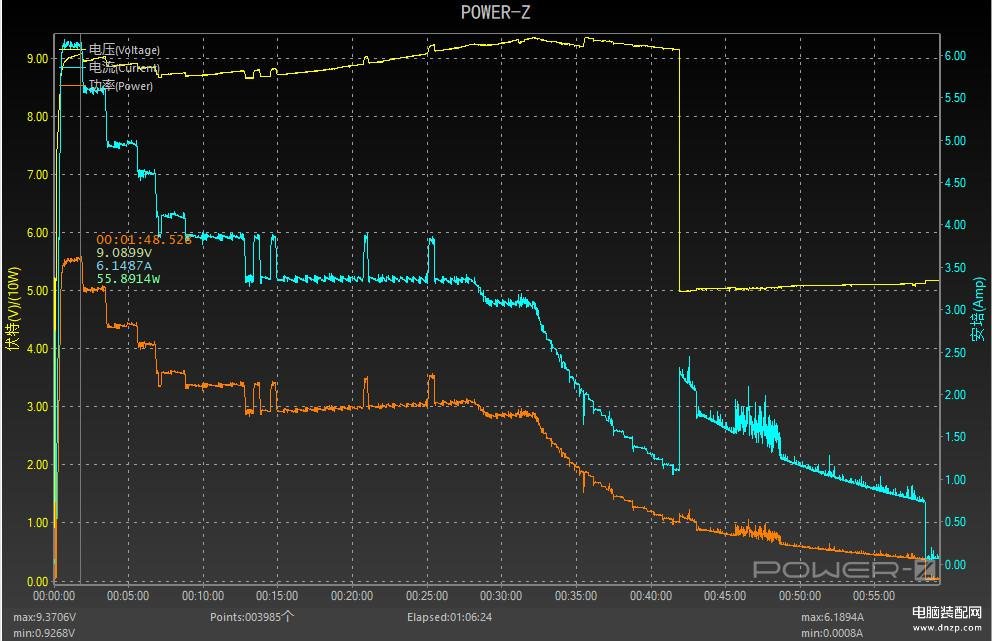The image size is (992, 641).
Task: Click the 电压(Voltage) legend entry
Action: pos(110,49)
